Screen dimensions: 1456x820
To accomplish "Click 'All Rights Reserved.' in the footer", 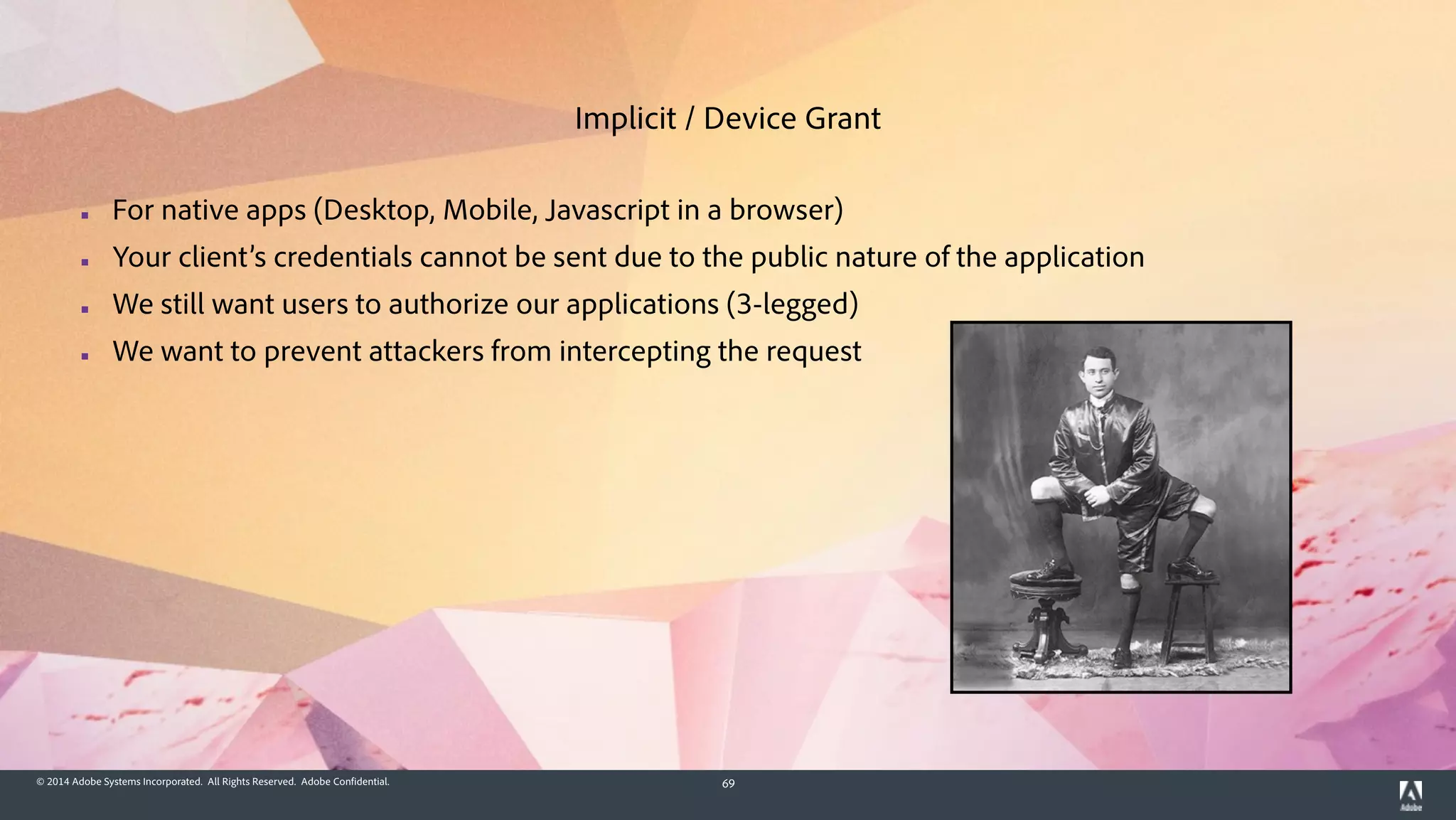I will [x=252, y=782].
